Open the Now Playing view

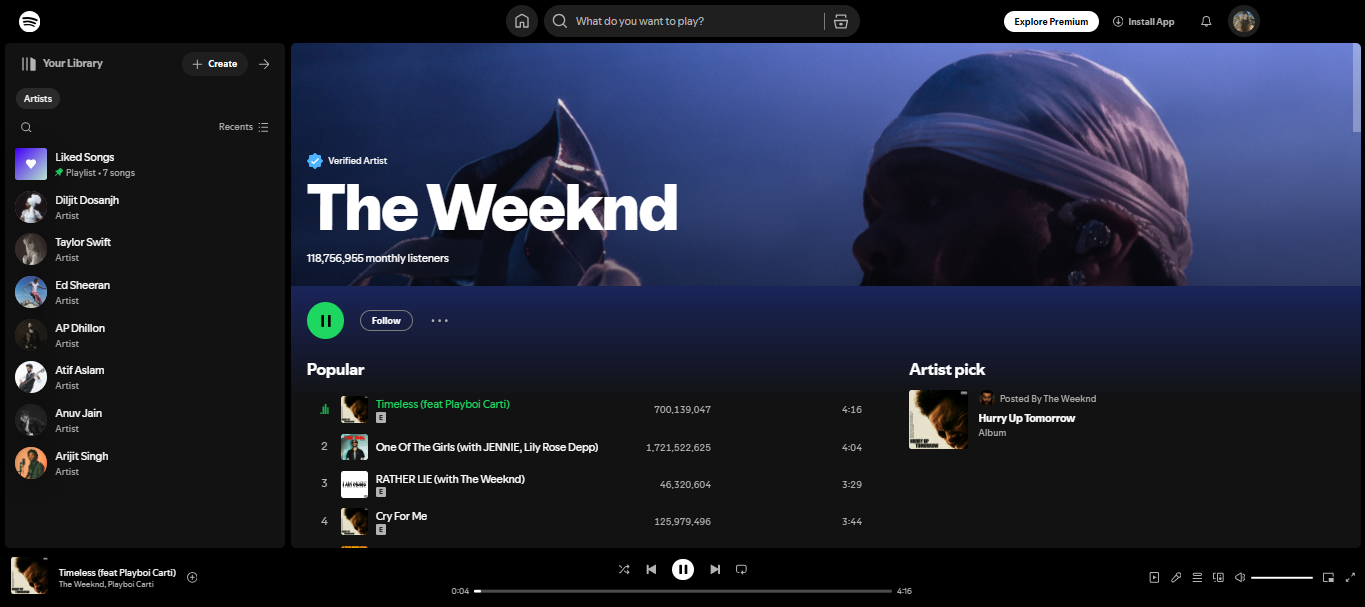pos(1154,577)
